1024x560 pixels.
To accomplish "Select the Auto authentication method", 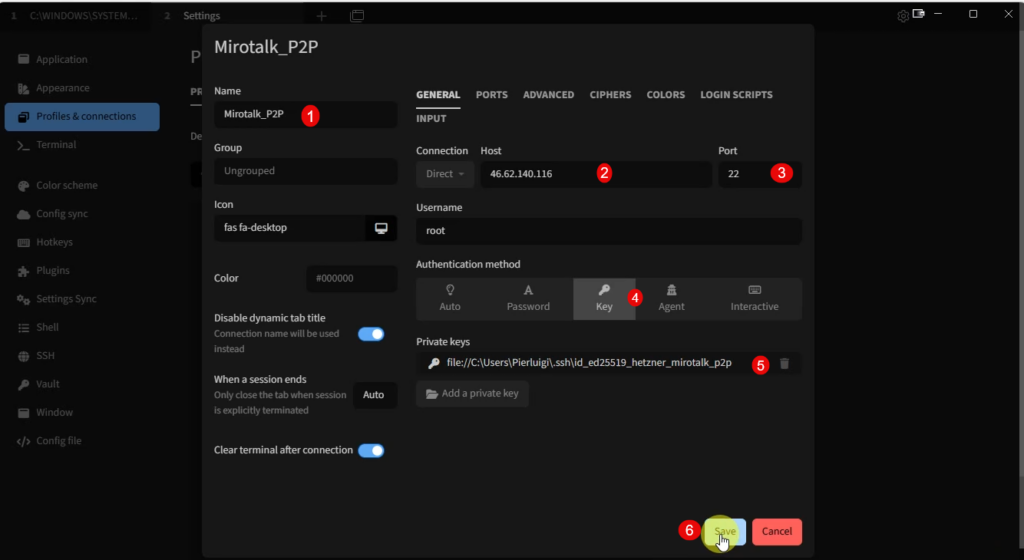I will click(x=450, y=298).
